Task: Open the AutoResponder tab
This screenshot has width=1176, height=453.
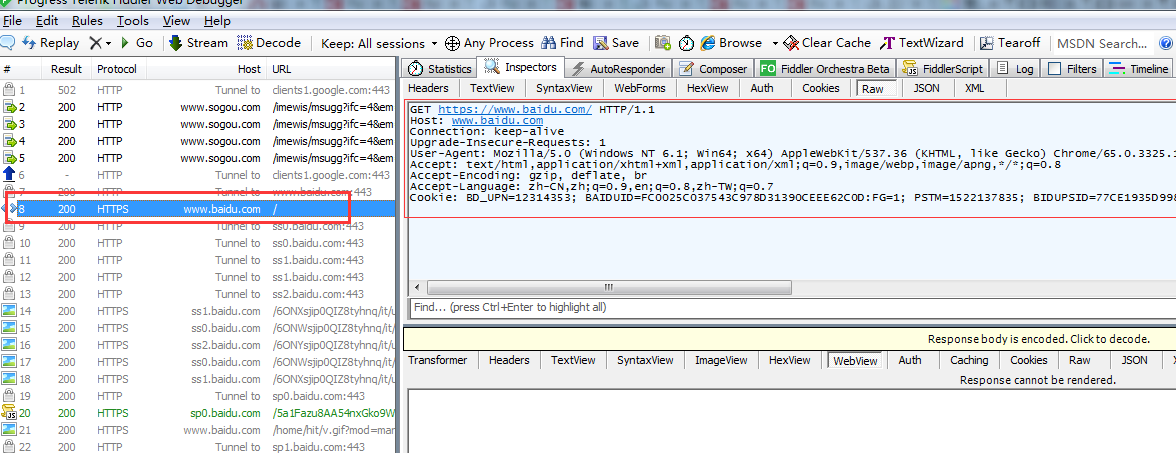Action: [x=618, y=68]
